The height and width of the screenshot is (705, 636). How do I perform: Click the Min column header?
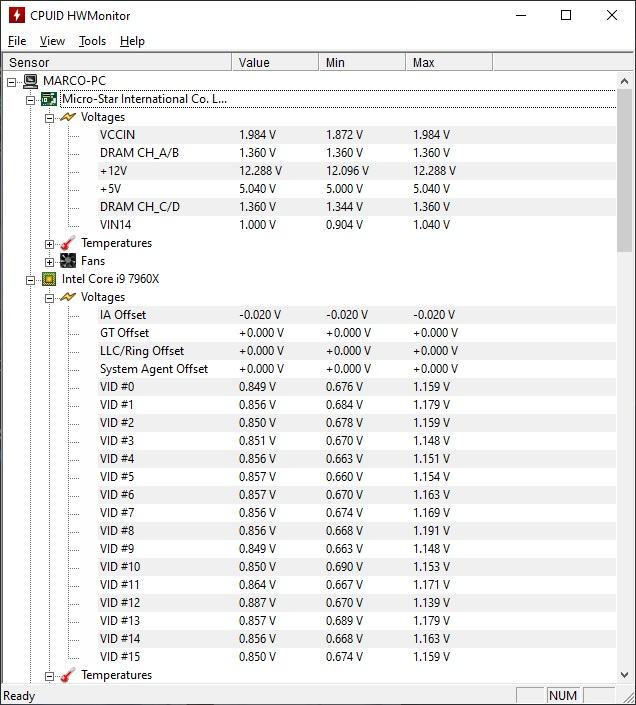coord(362,62)
